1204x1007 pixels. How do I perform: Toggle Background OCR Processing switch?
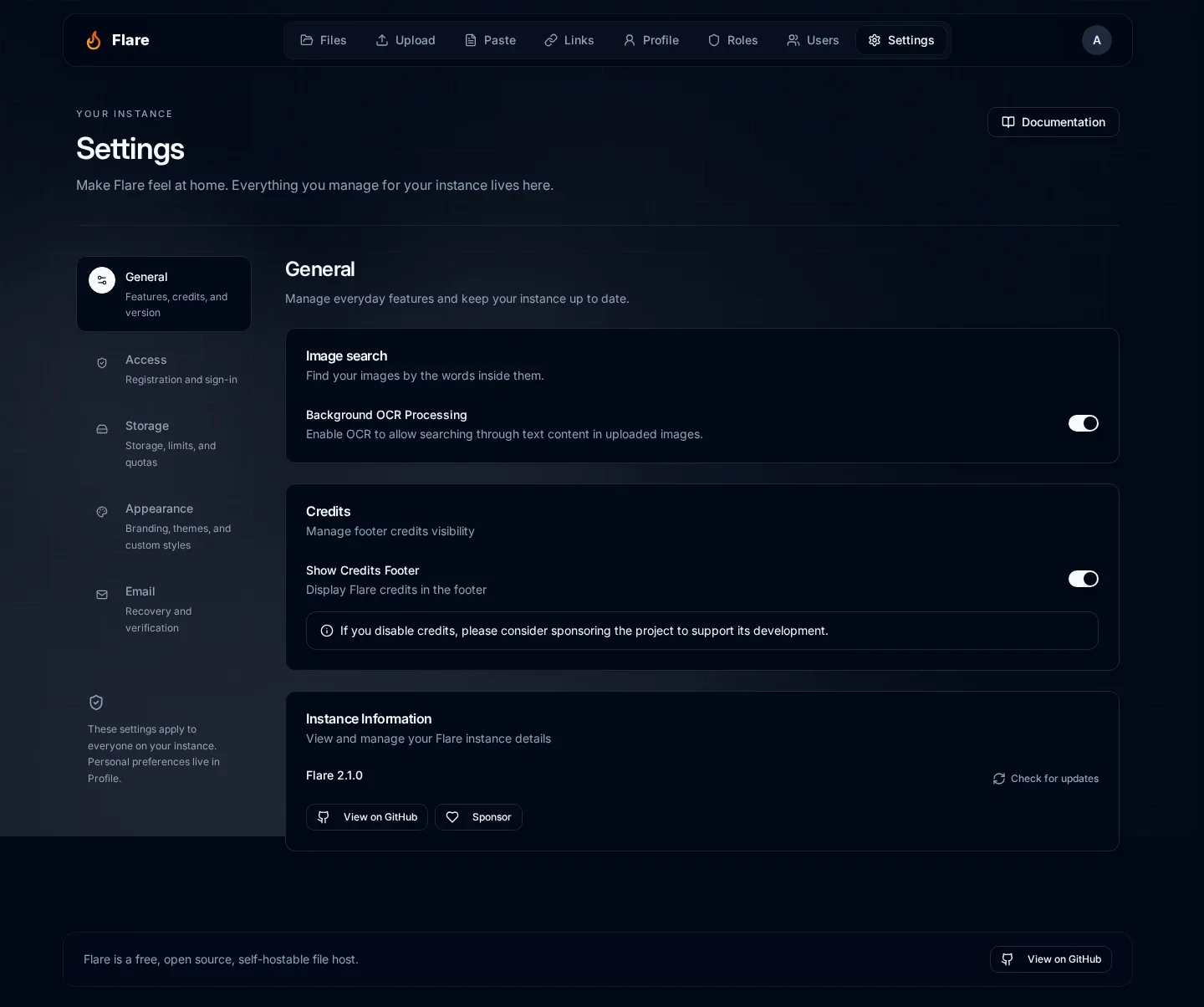point(1084,423)
